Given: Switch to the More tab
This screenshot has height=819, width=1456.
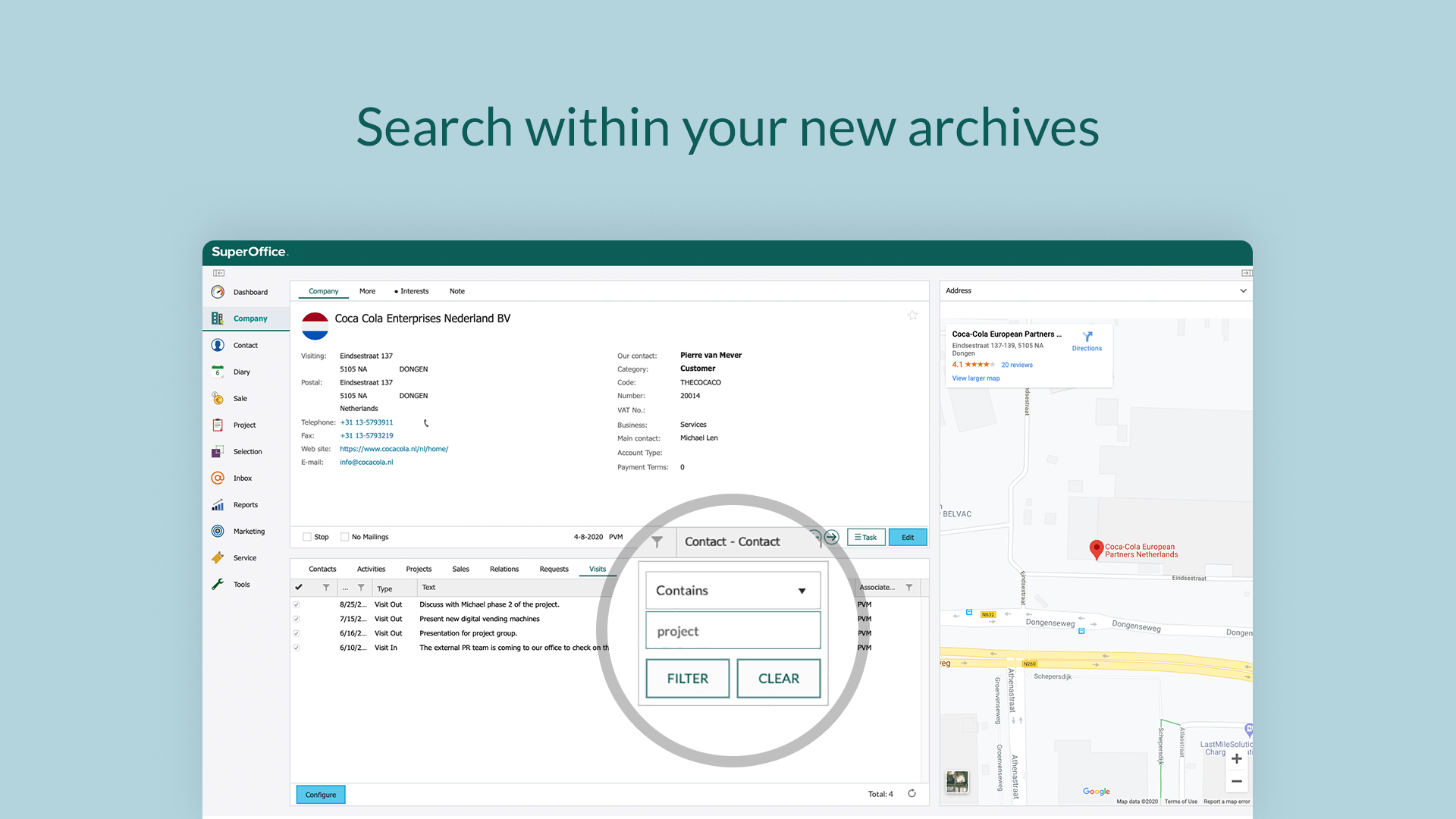Looking at the screenshot, I should pos(368,291).
